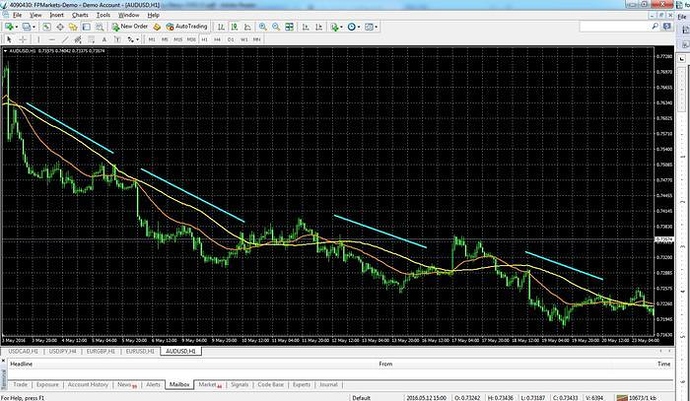The width and height of the screenshot is (690, 401).
Task: Switch to the EURUSD,H1 chart tab
Action: [140, 351]
